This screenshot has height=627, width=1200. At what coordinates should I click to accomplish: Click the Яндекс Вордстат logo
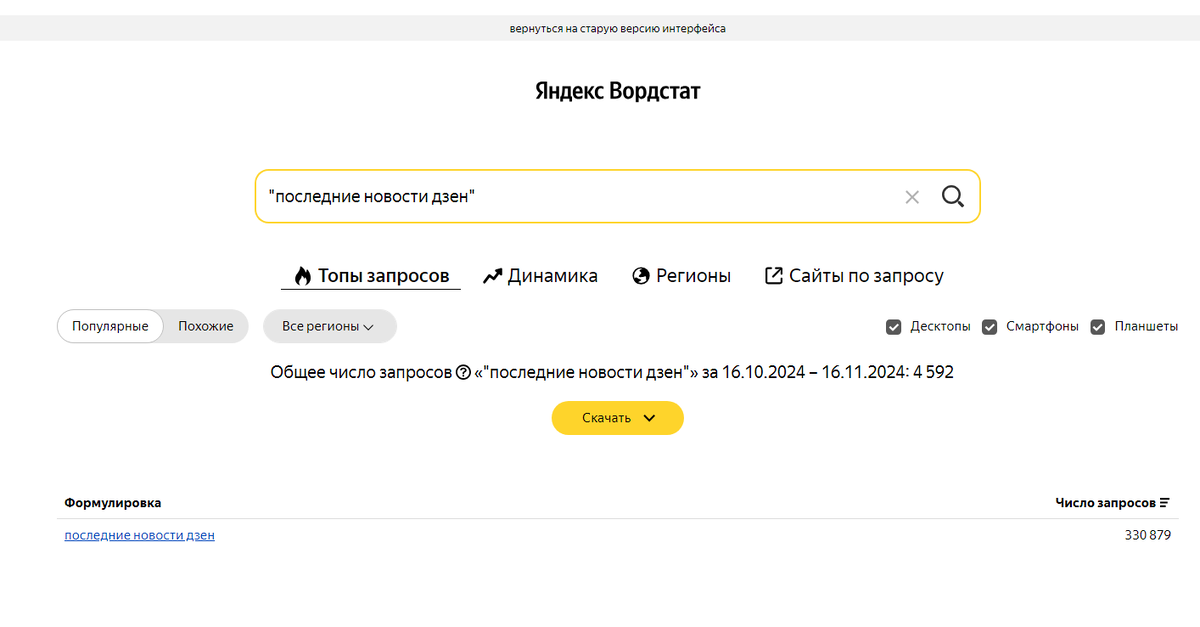[618, 91]
